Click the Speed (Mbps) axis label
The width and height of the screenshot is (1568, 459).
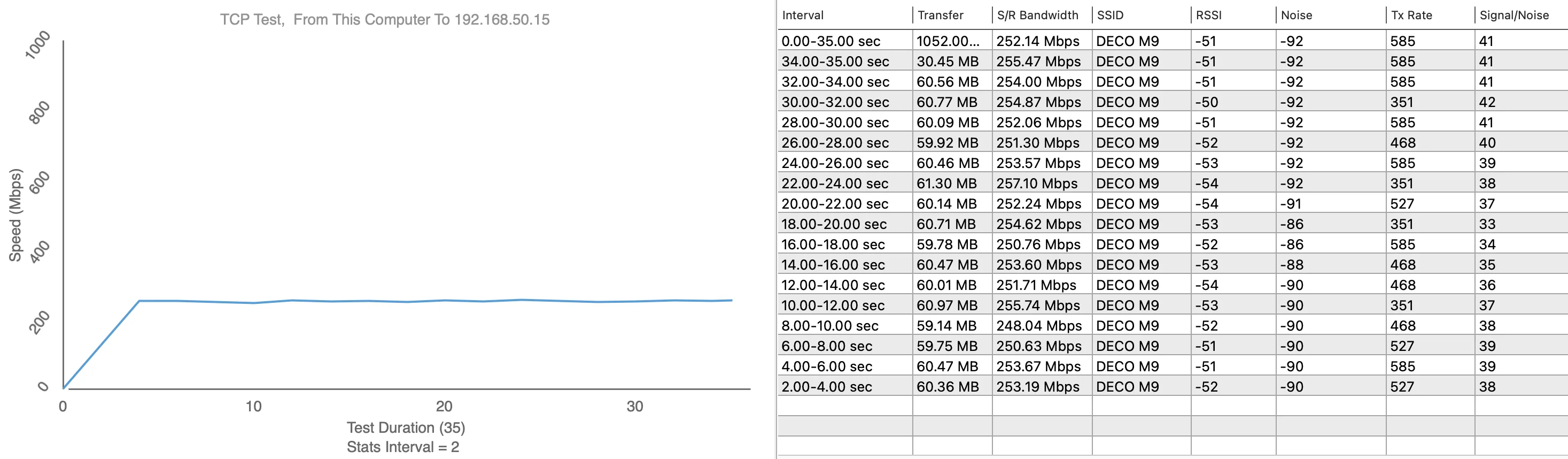pos(15,215)
